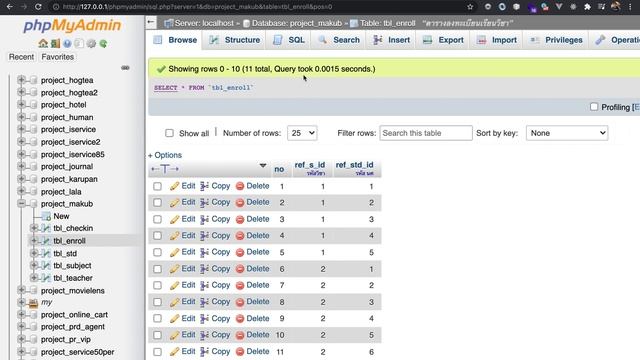Click Database: project_makub breadcrumb
Image resolution: width=640 pixels, height=360 pixels.
tap(296, 23)
